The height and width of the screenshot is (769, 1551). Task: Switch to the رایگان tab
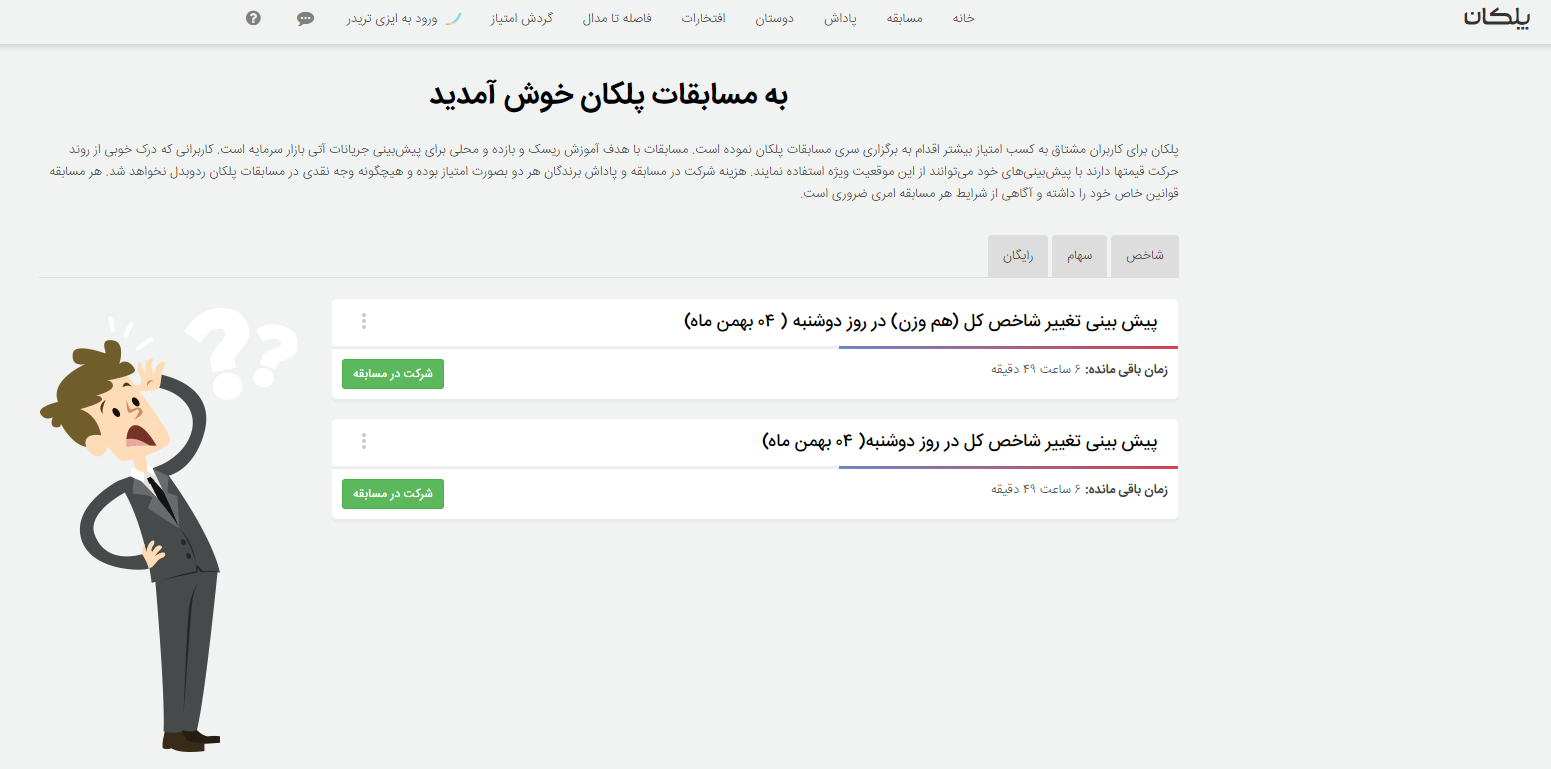[x=1018, y=256]
